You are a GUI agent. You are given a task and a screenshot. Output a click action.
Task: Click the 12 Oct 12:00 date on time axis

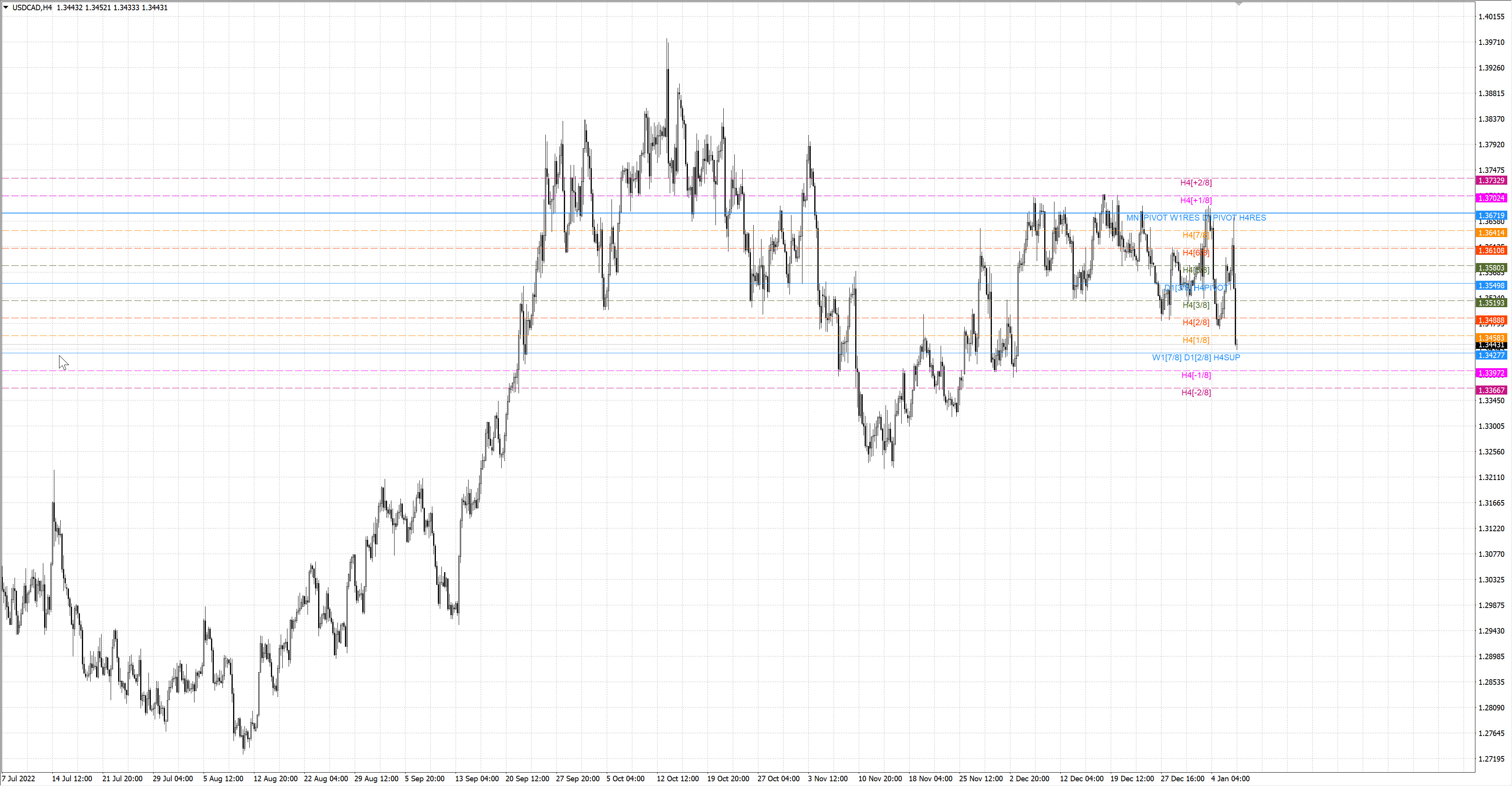(677, 779)
